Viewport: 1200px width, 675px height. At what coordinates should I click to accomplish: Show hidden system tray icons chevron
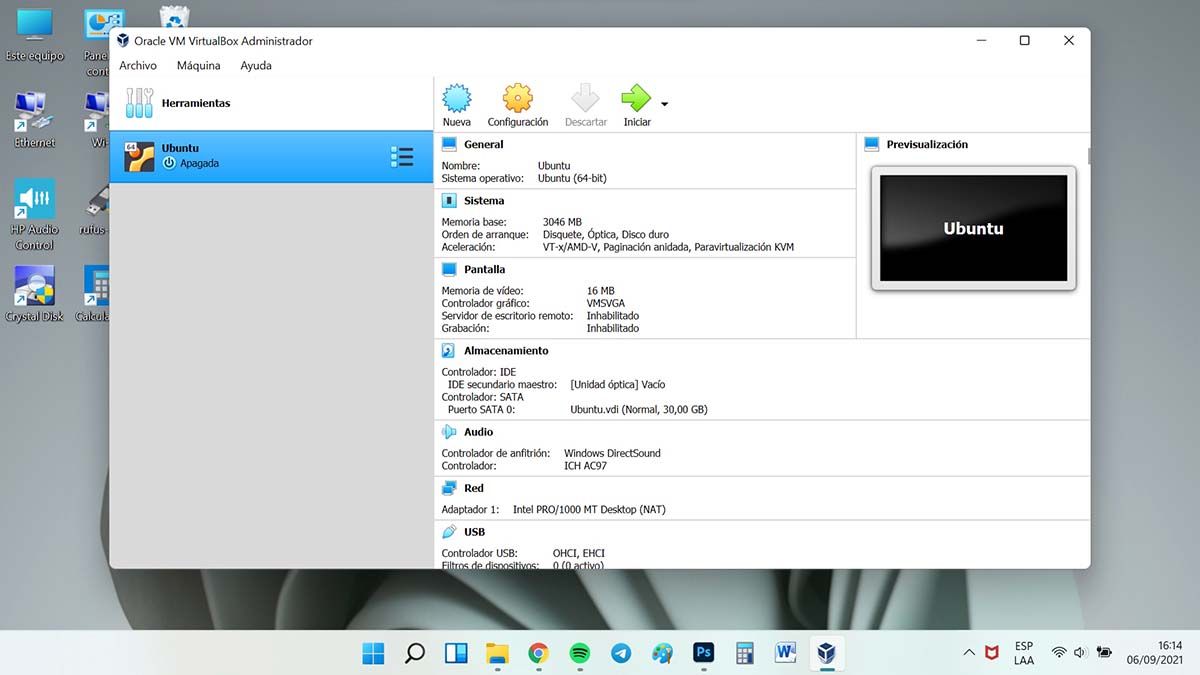(x=968, y=653)
